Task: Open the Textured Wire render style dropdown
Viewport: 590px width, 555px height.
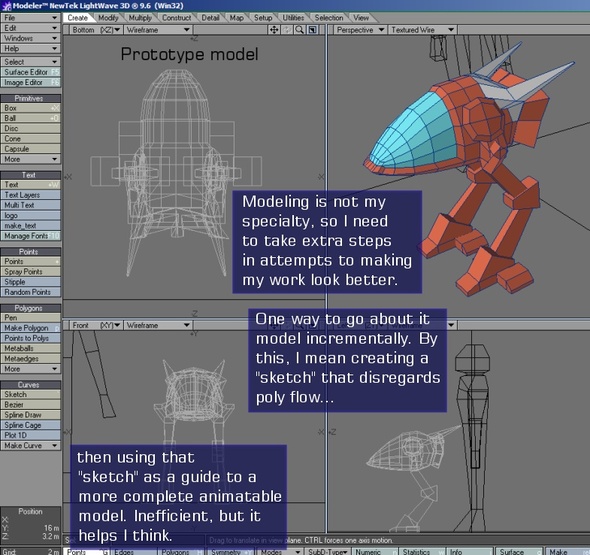Action: 423,30
